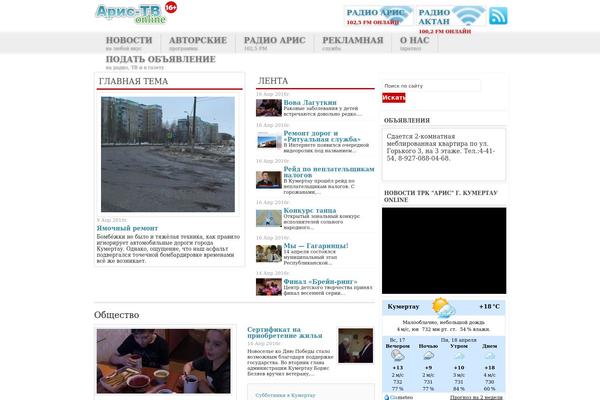Open the Авторские программы menu item

point(198,43)
